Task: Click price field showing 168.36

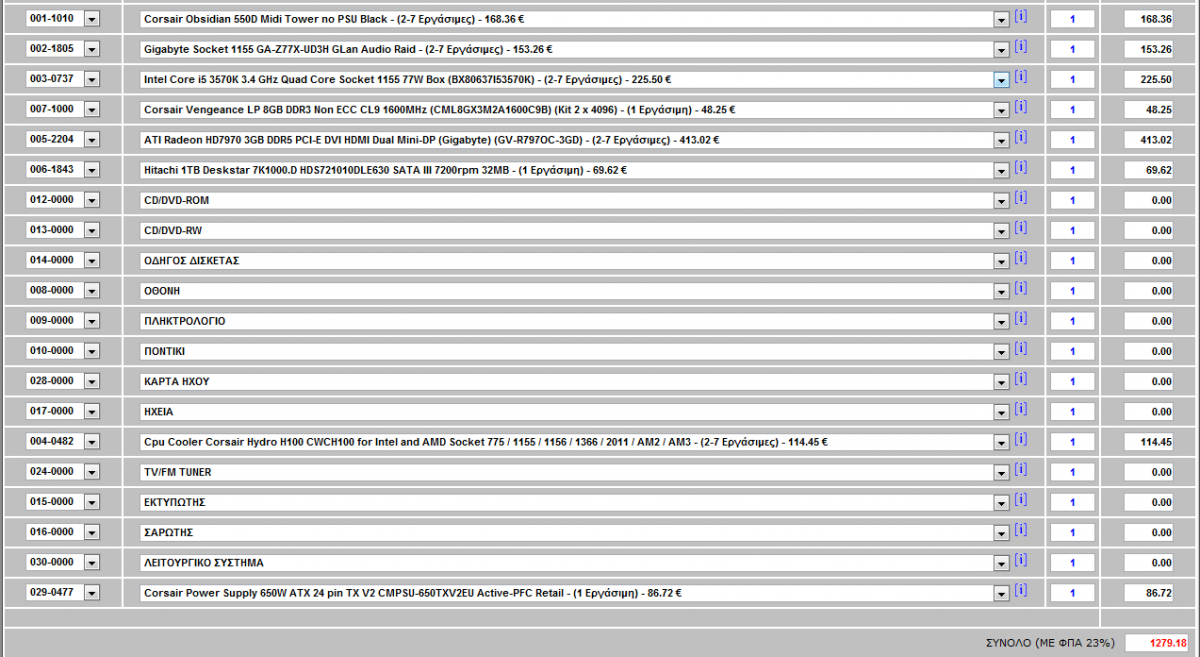Action: coord(1149,19)
